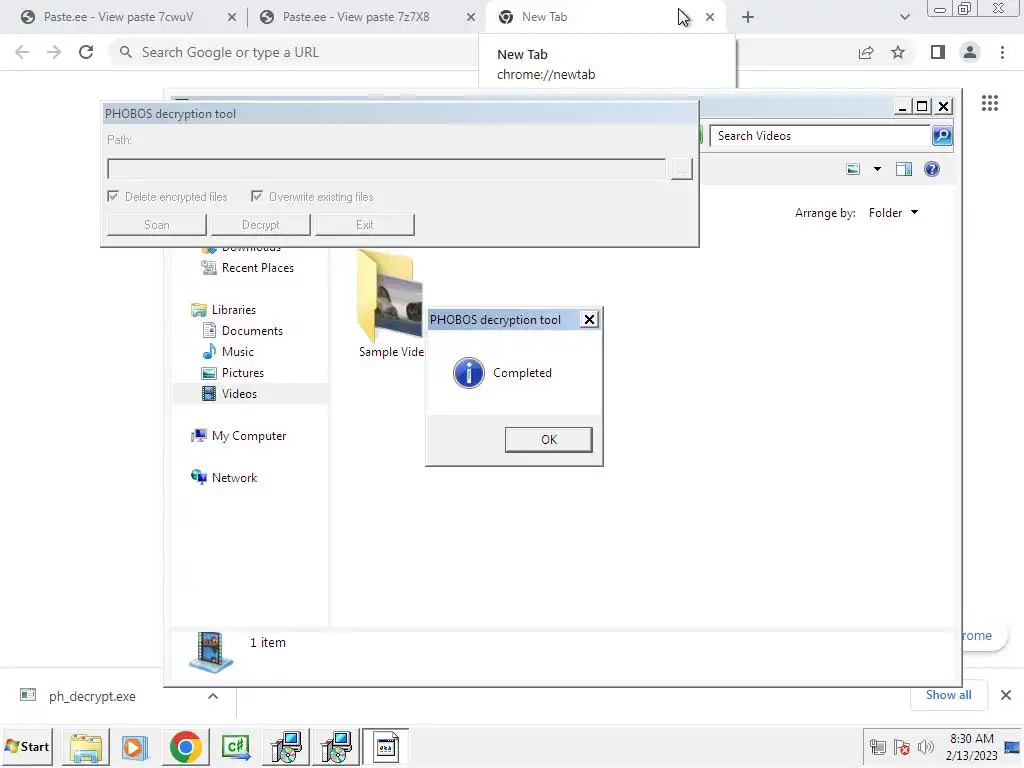Click ph_decrypt.exe download item
The height and width of the screenshot is (768, 1024).
click(92, 696)
